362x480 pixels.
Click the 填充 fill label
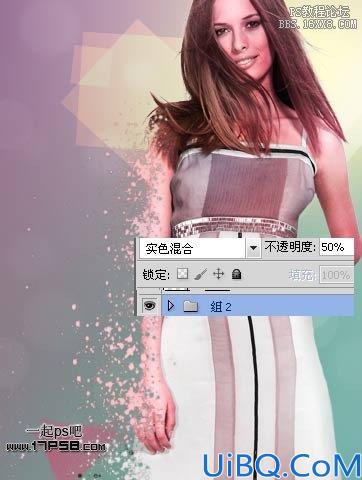click(x=302, y=275)
